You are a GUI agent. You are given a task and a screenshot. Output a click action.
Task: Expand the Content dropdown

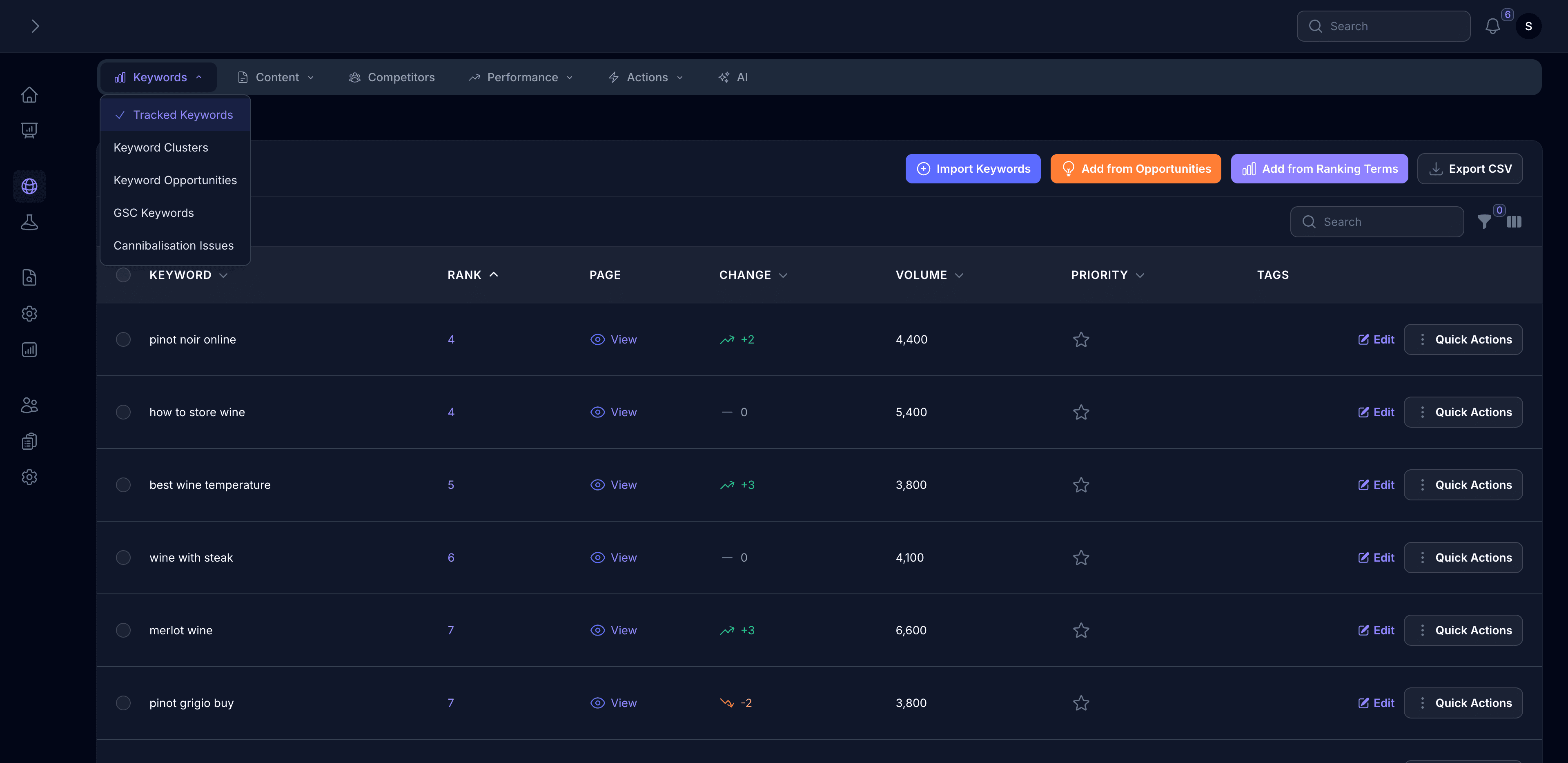[276, 77]
